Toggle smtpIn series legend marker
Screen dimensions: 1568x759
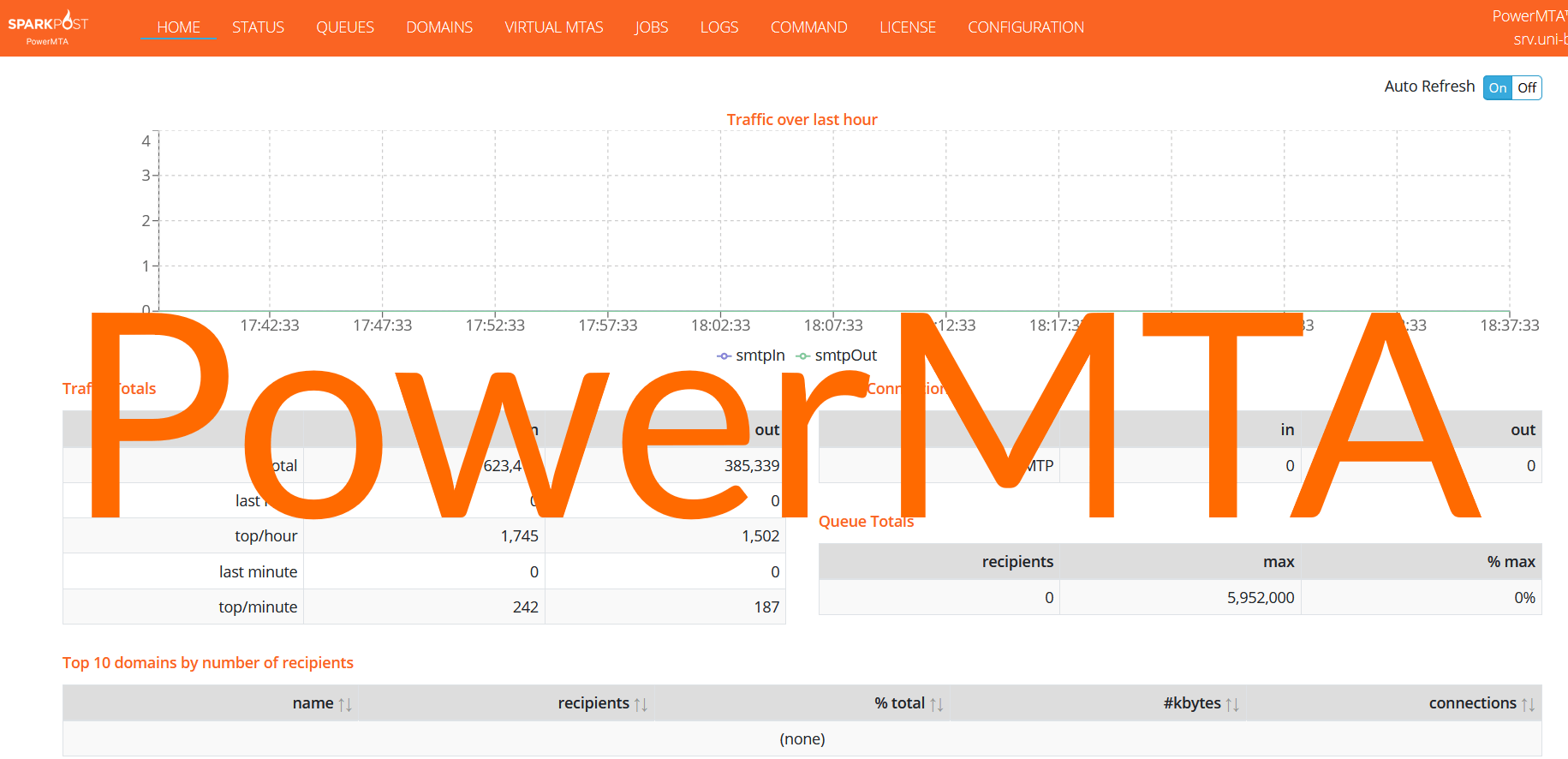pyautogui.click(x=724, y=356)
